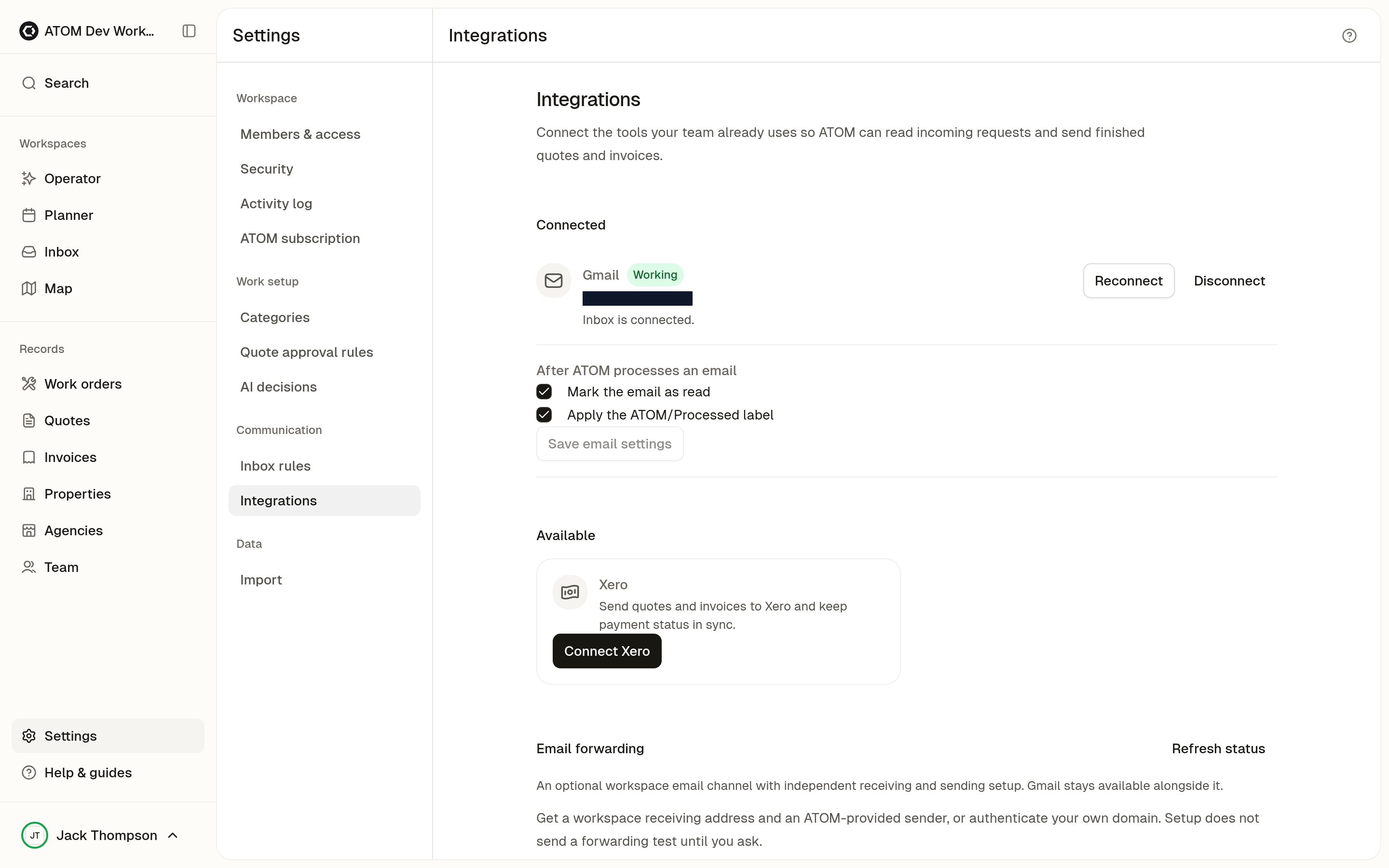Click the Properties building icon
1389x868 pixels.
click(x=29, y=494)
